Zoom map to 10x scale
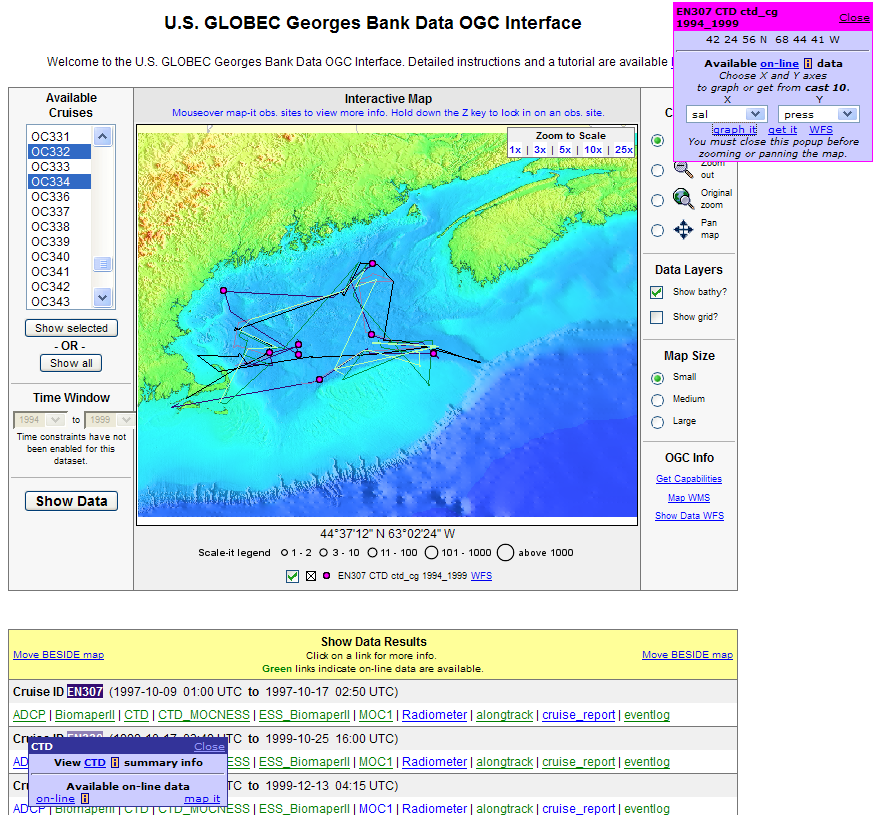The width and height of the screenshot is (878, 815). tap(593, 150)
